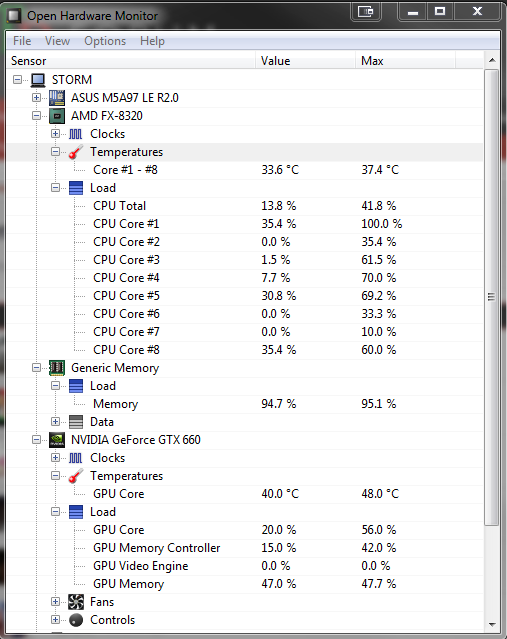Expand the Generic Memory Data node
Viewport: 507px width, 639px height.
55,421
